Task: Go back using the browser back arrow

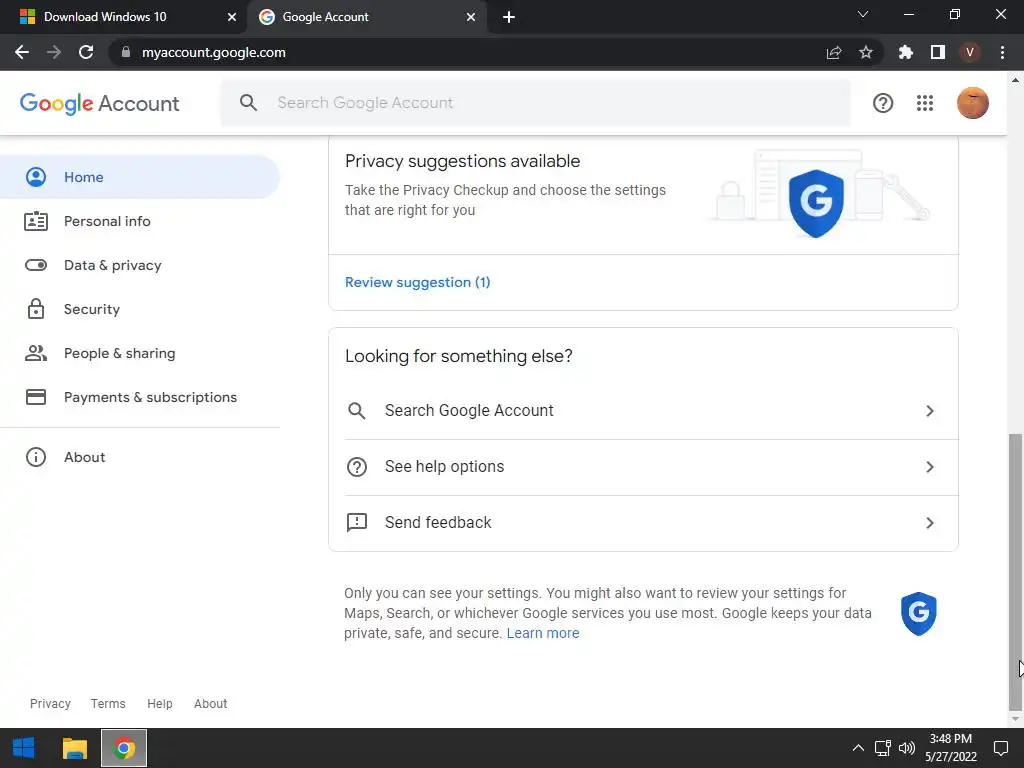Action: coord(22,52)
